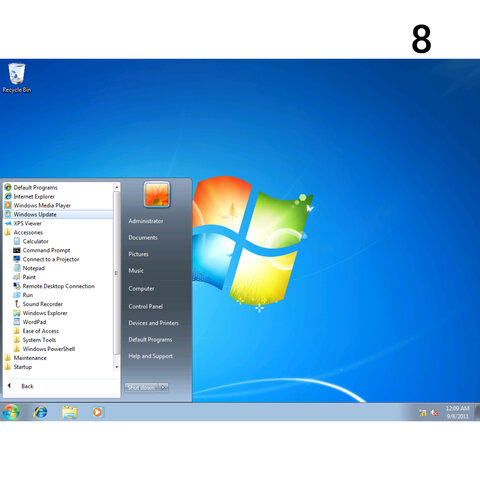Select Windows Update in the programs list

click(x=58, y=214)
